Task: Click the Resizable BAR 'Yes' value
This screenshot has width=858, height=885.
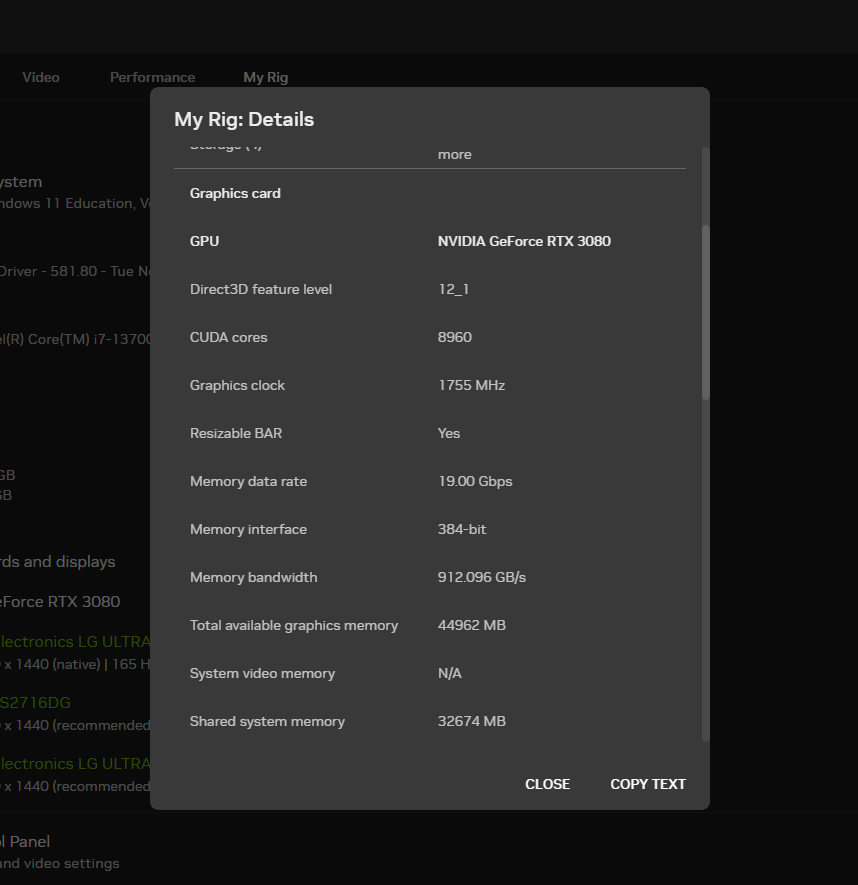Action: pyautogui.click(x=448, y=433)
